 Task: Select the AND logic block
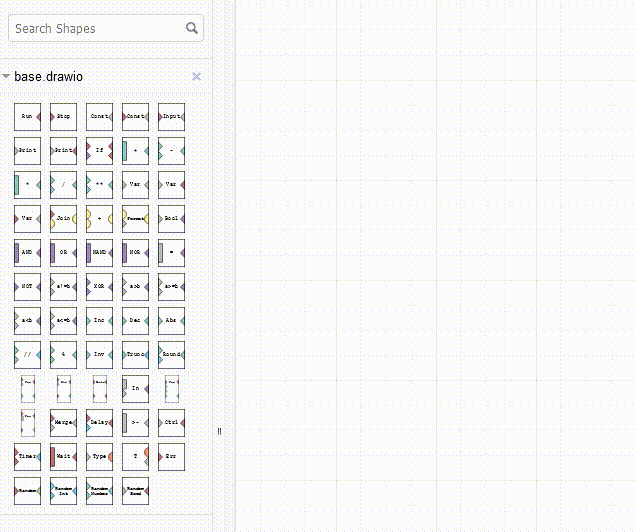[27, 253]
